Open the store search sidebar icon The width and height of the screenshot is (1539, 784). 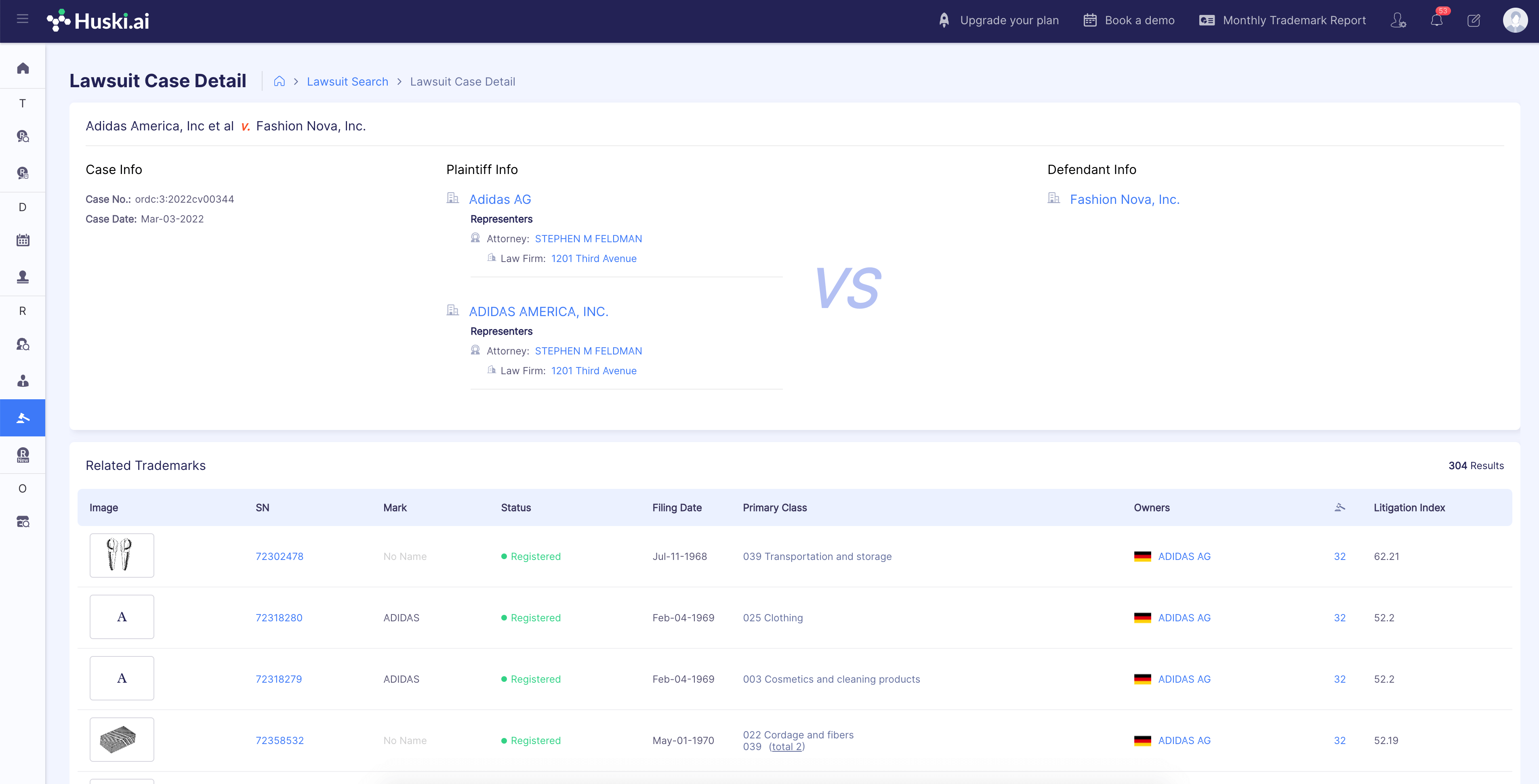(x=23, y=522)
